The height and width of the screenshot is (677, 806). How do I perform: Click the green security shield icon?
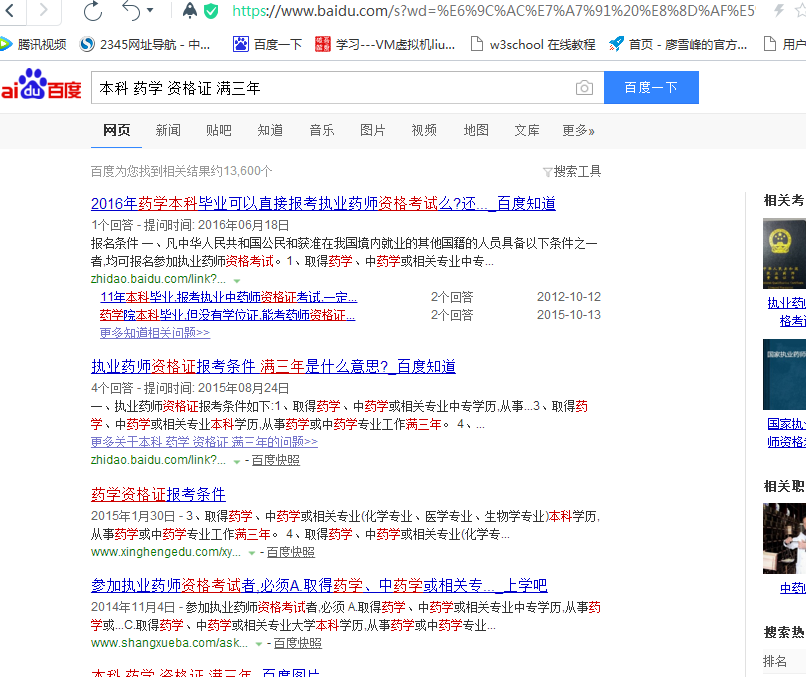click(211, 11)
